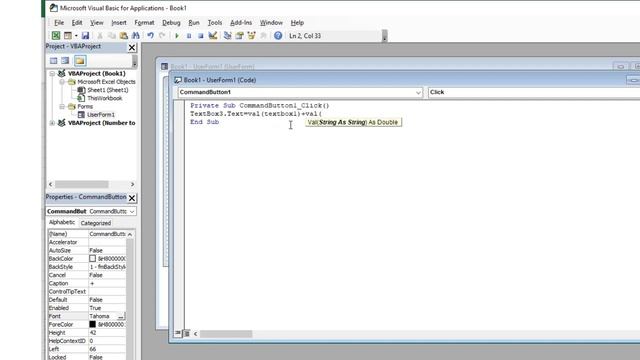
Task: Open the CommandButton1 object dropdown in code window
Action: coord(418,93)
